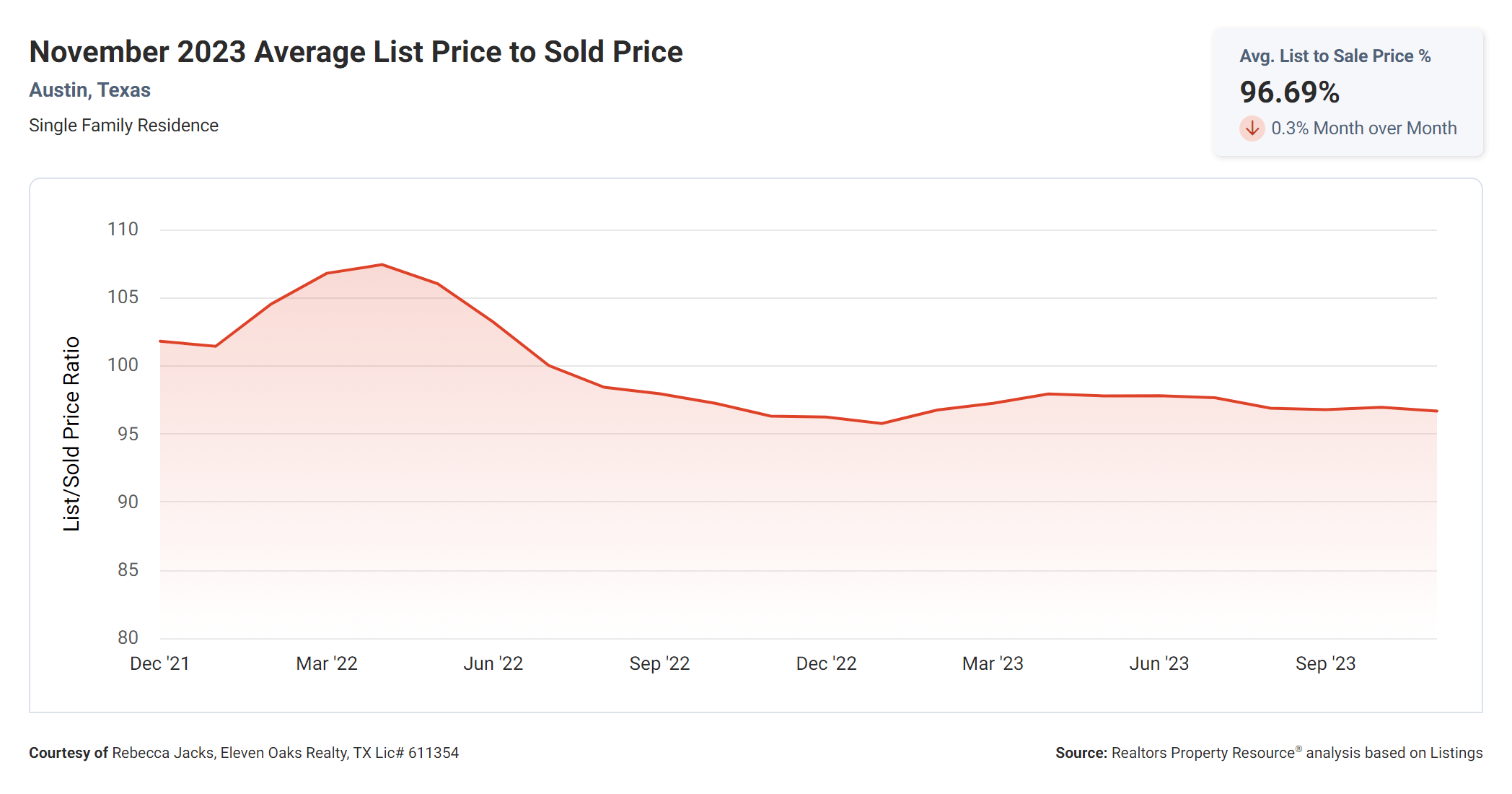Click the Jun '23 x-axis label
Screen dimensions: 1512x794
1159,663
